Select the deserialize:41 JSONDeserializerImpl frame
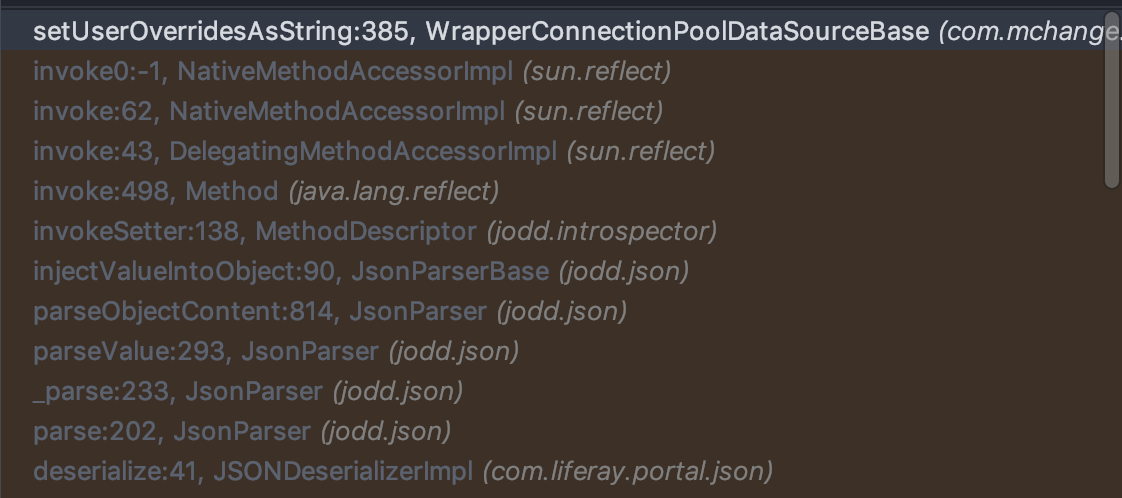Image resolution: width=1122 pixels, height=498 pixels. 402,470
